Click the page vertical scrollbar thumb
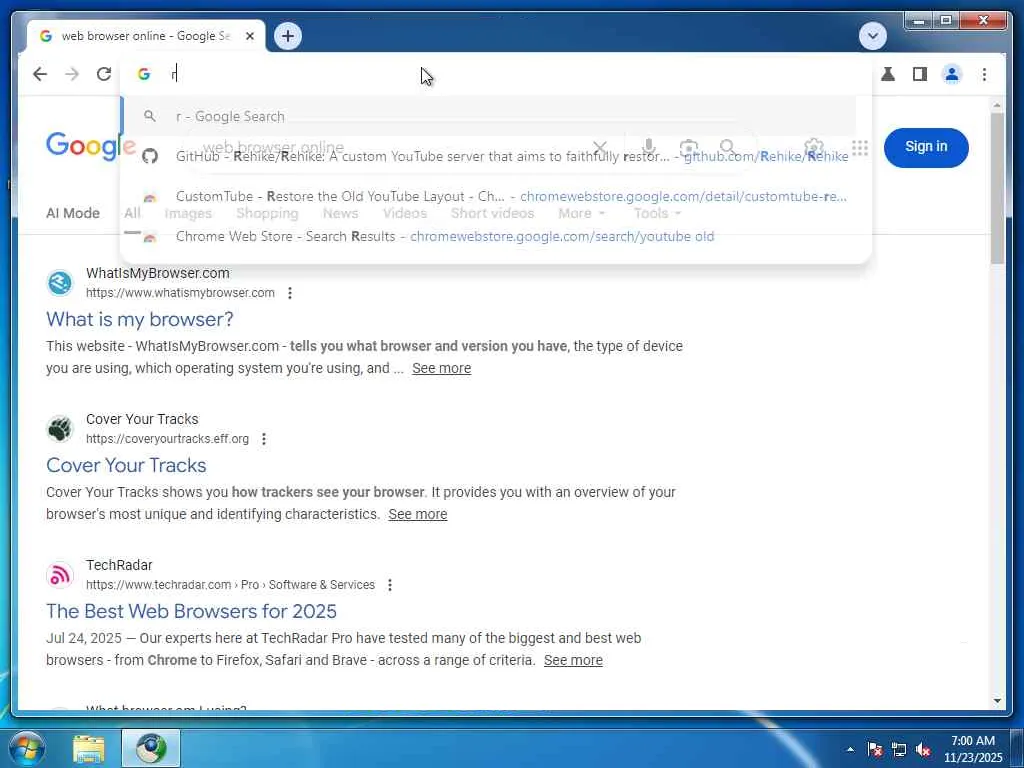The height and width of the screenshot is (768, 1024). 997,188
